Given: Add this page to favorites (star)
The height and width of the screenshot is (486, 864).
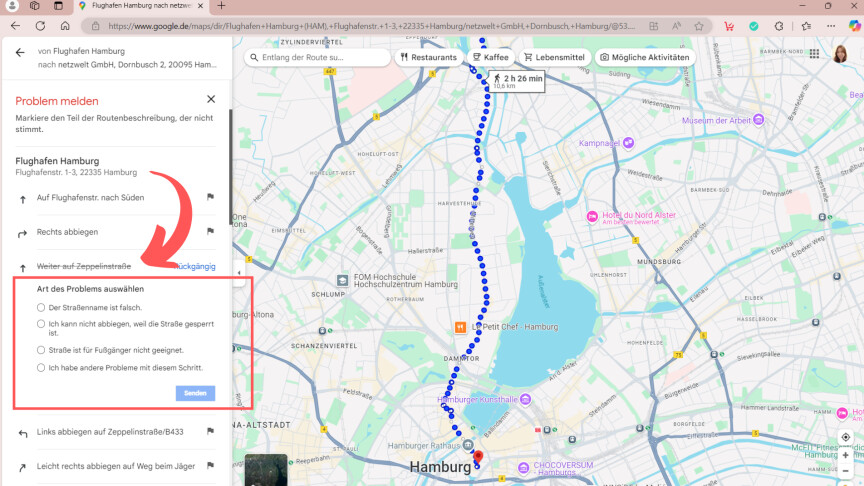Looking at the screenshot, I should (x=699, y=26).
